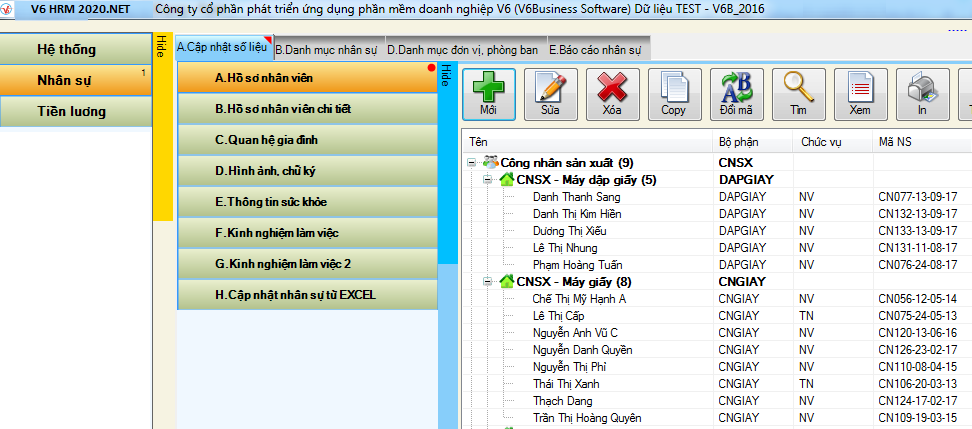Click the In (Print) printer icon

coord(922,94)
